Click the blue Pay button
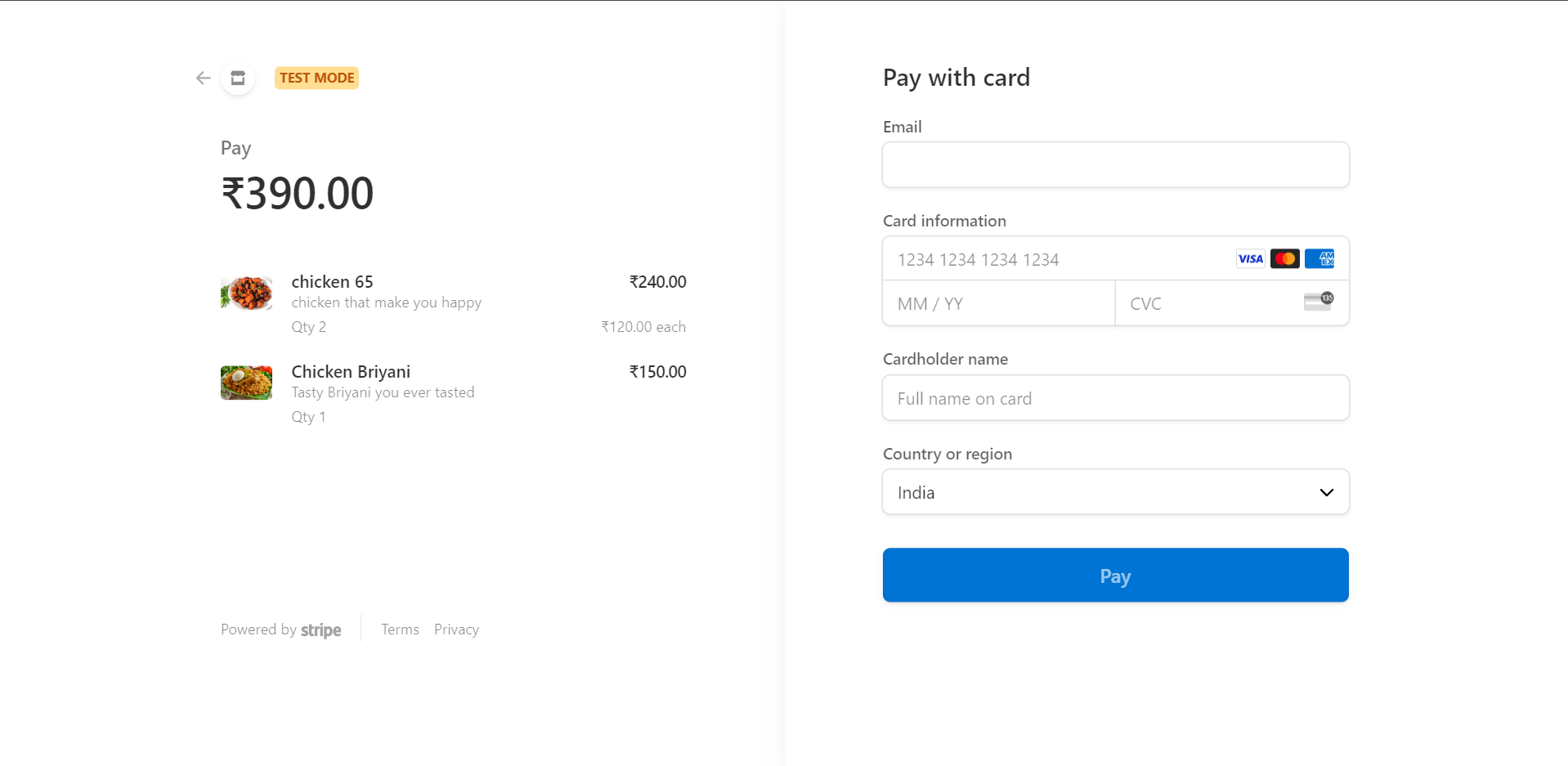 coord(1116,576)
